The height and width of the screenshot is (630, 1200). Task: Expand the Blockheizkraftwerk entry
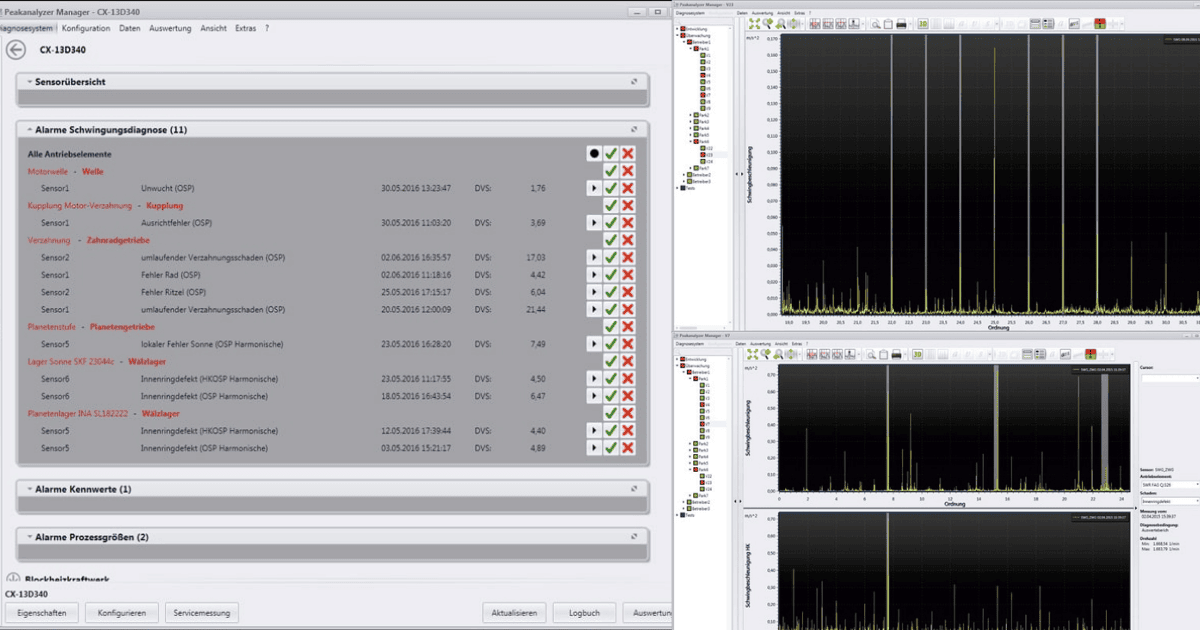[13, 579]
